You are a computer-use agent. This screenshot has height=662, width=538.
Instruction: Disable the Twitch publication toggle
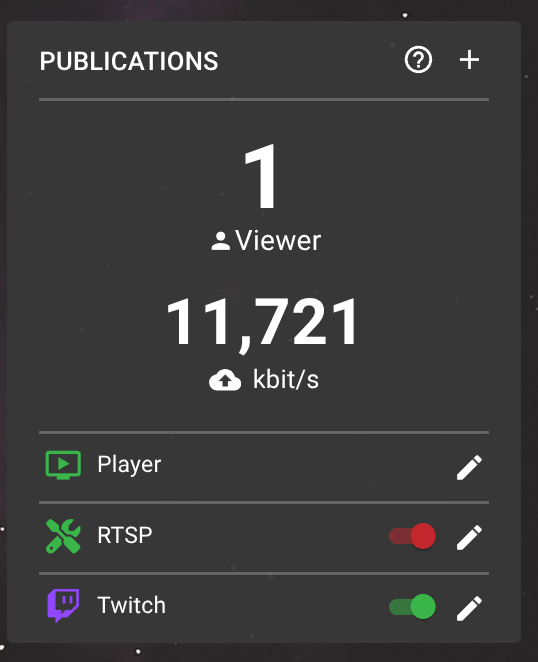pos(412,607)
